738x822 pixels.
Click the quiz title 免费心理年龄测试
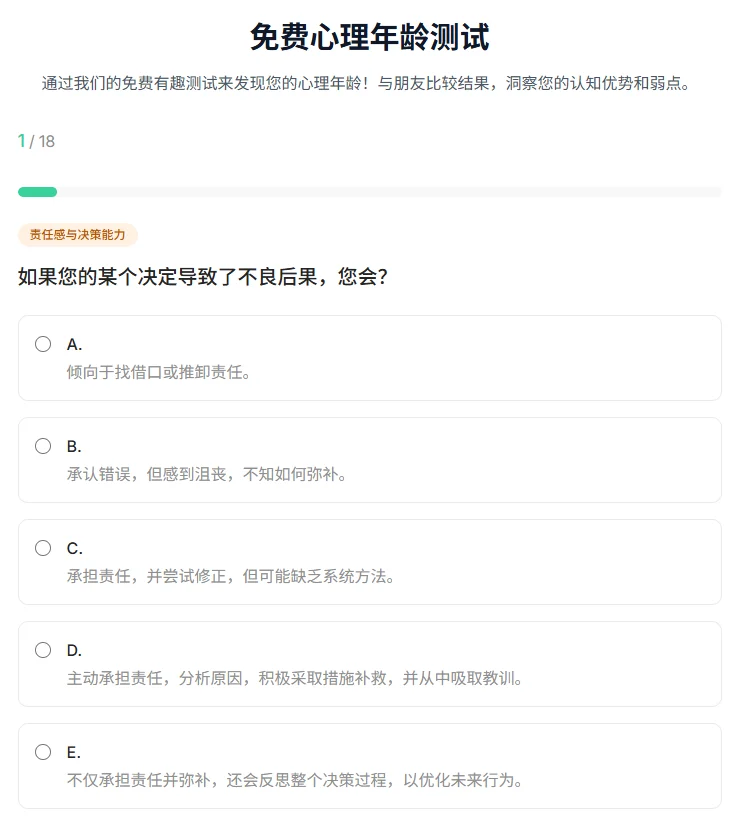click(369, 35)
